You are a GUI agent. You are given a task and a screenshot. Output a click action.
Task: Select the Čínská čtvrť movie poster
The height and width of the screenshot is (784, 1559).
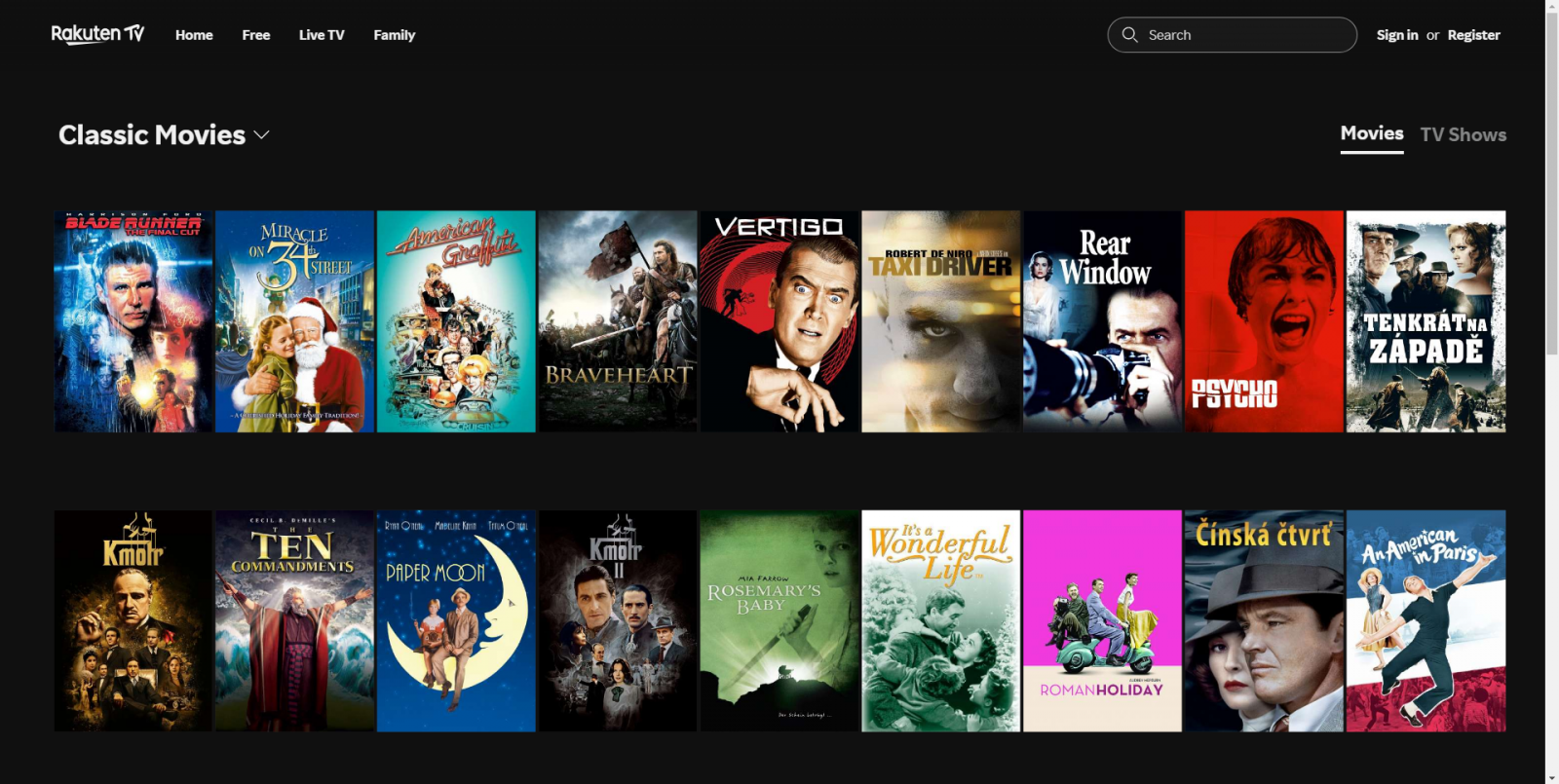(x=1264, y=620)
